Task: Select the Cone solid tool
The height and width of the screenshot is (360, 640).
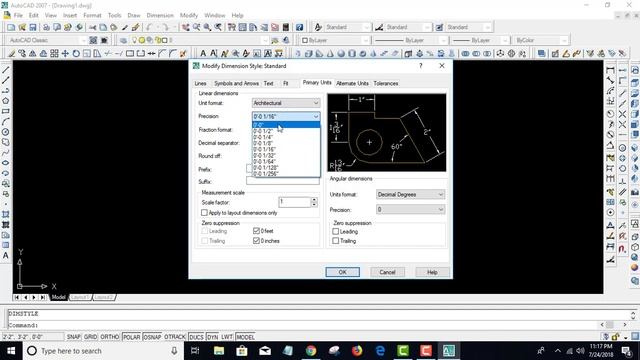Action: click(x=330, y=53)
